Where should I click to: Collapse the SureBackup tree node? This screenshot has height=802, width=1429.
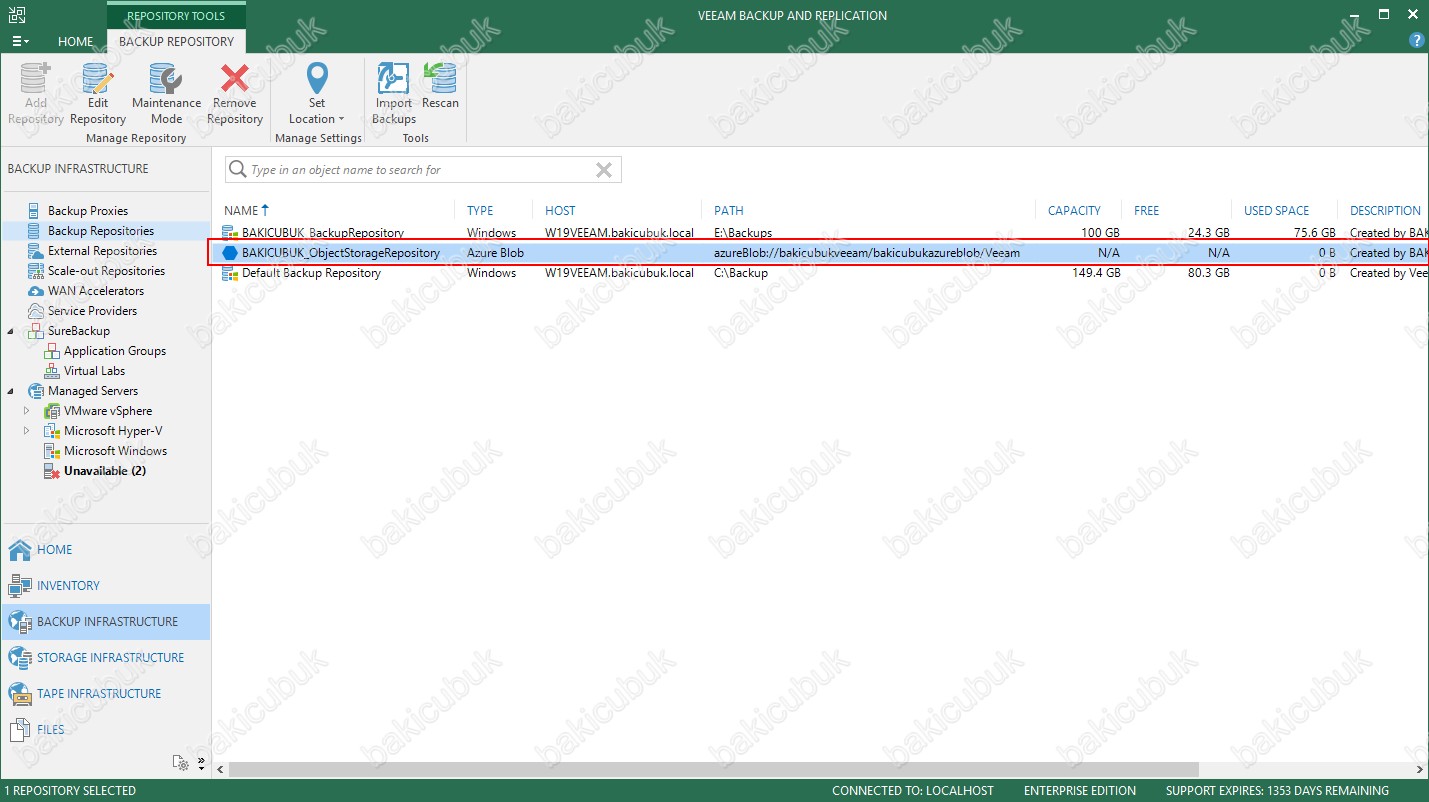(x=11, y=331)
